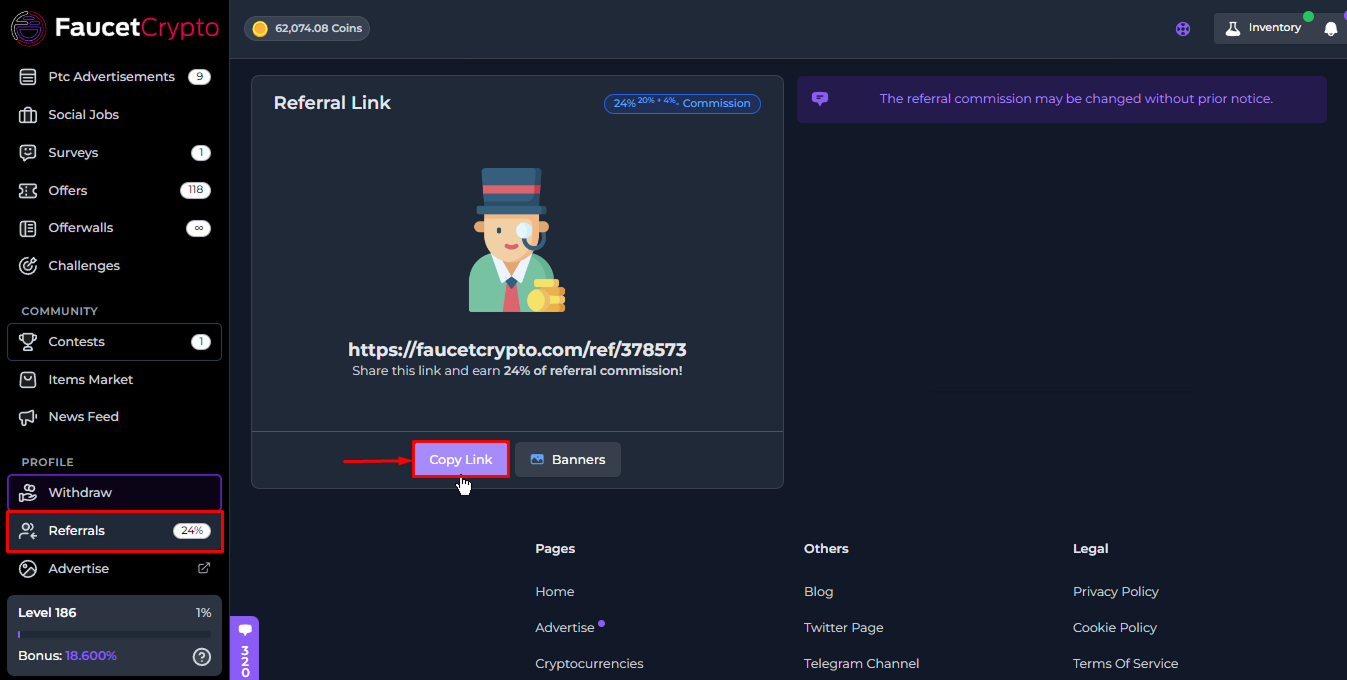1347x680 pixels.
Task: Open Ptc Advertisements in sidebar
Action: tap(114, 77)
